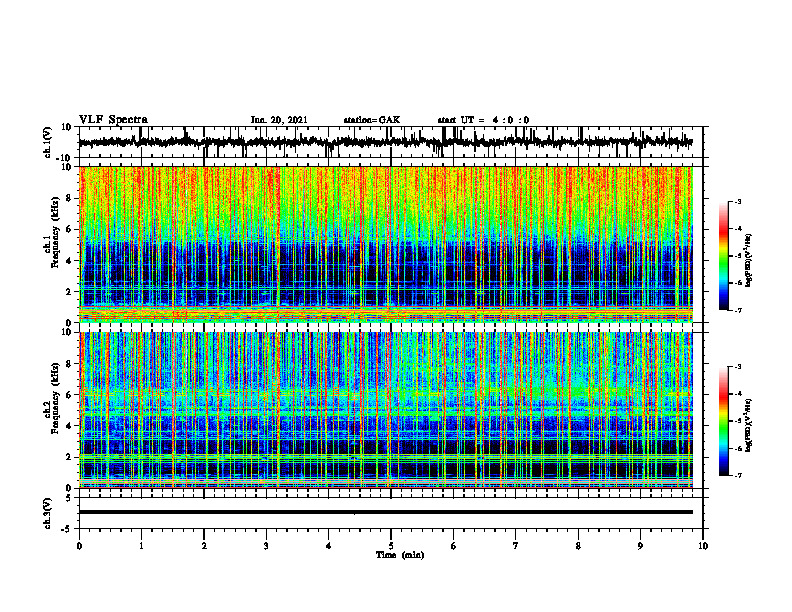Click the "Time (min)" x-axis label
Image resolution: width=792 pixels, height=612 pixels.
[400, 555]
